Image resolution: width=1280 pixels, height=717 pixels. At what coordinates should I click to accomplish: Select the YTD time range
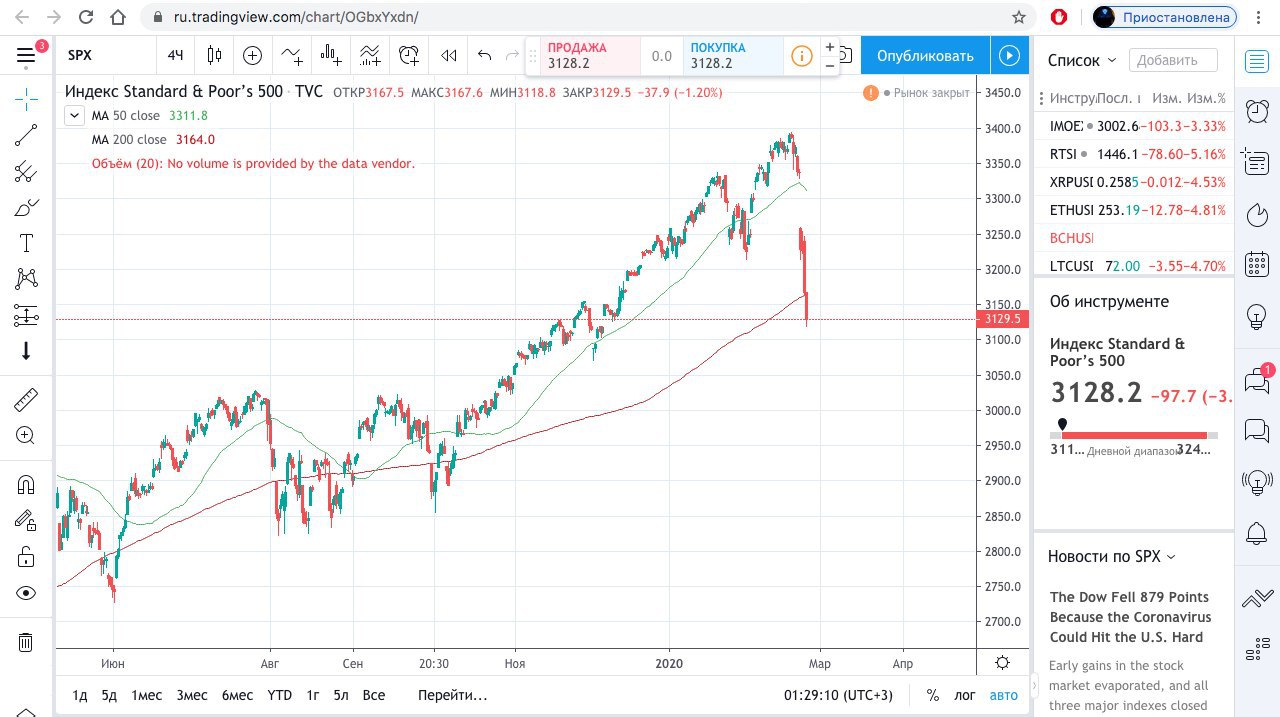tap(280, 695)
